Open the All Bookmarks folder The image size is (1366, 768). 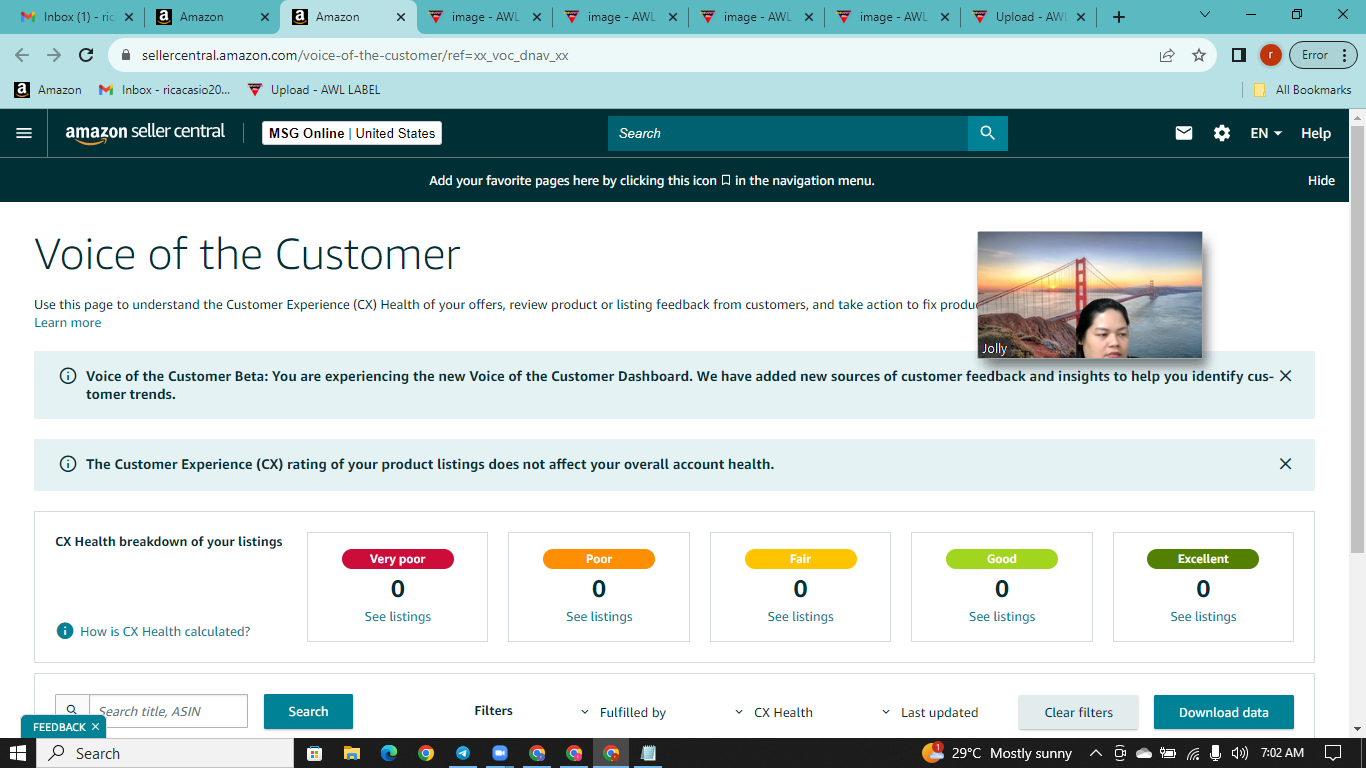1302,89
